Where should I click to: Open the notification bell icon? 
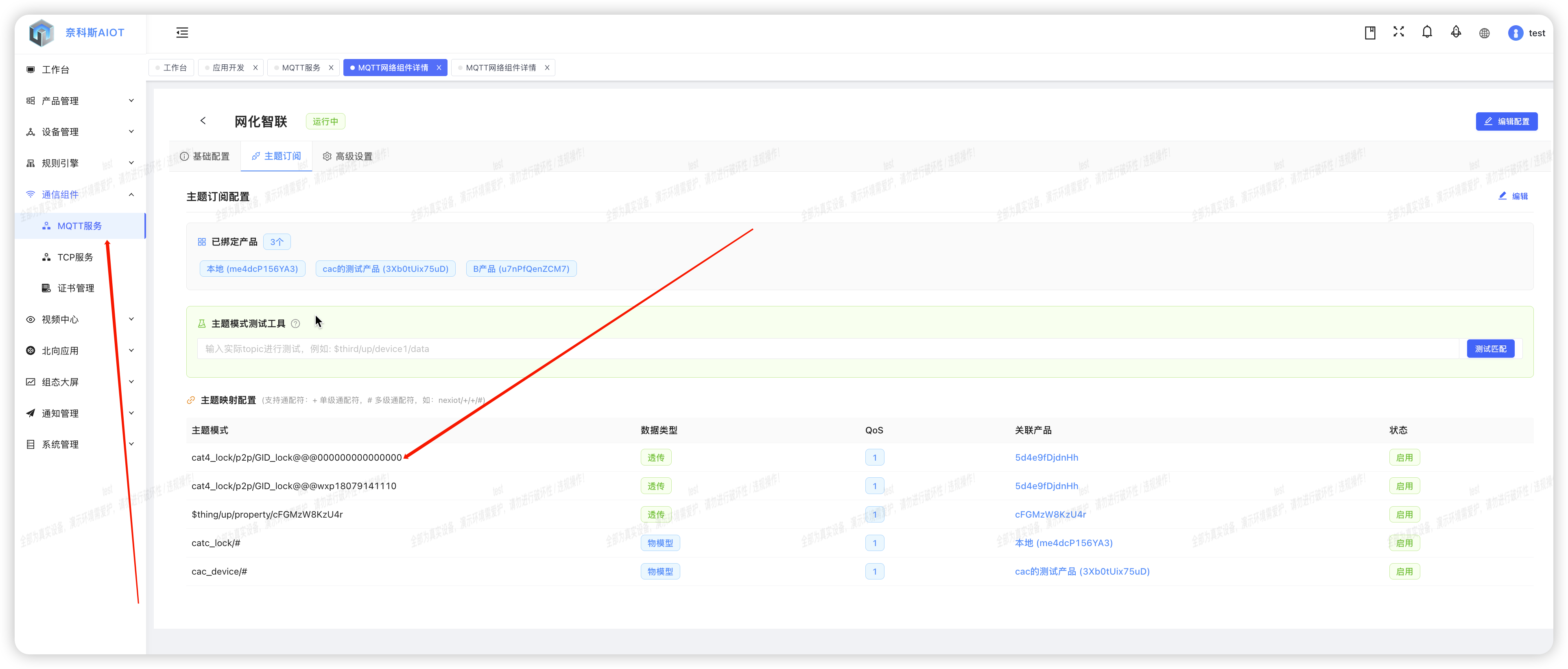(1427, 32)
